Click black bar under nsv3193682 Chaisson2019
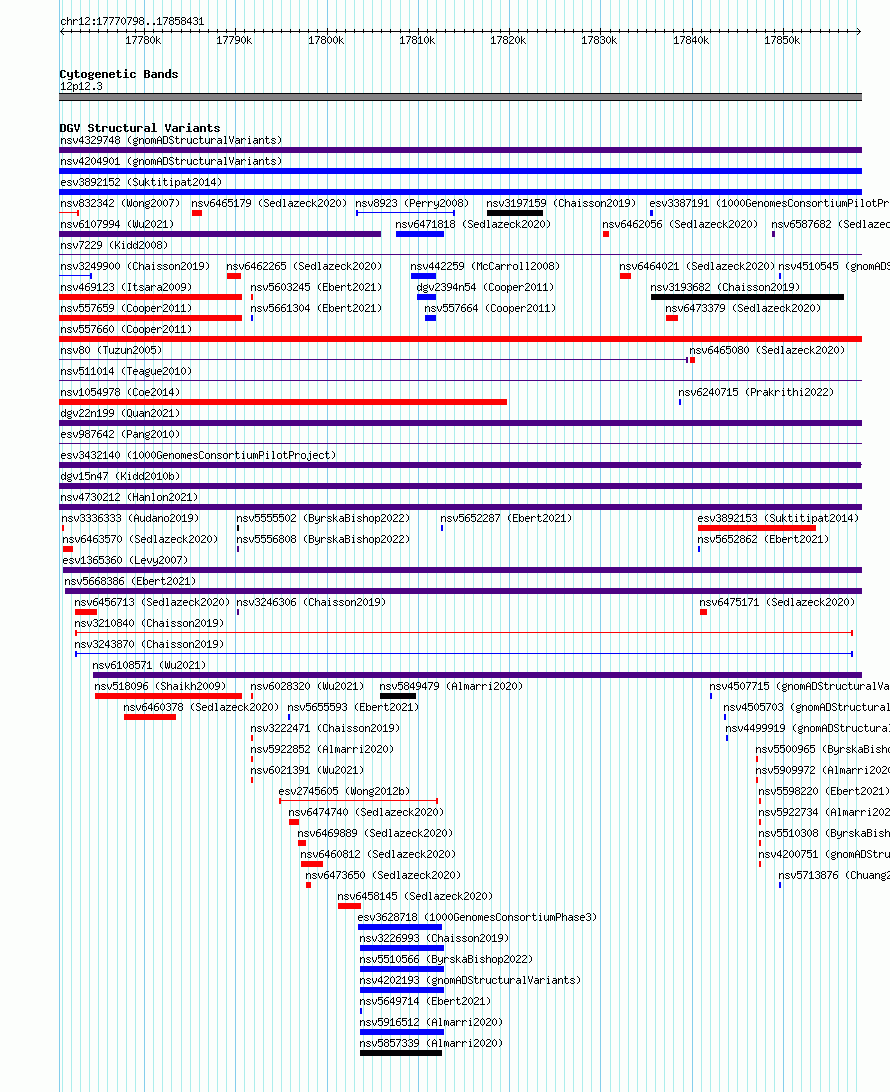890x1092 pixels. click(747, 297)
